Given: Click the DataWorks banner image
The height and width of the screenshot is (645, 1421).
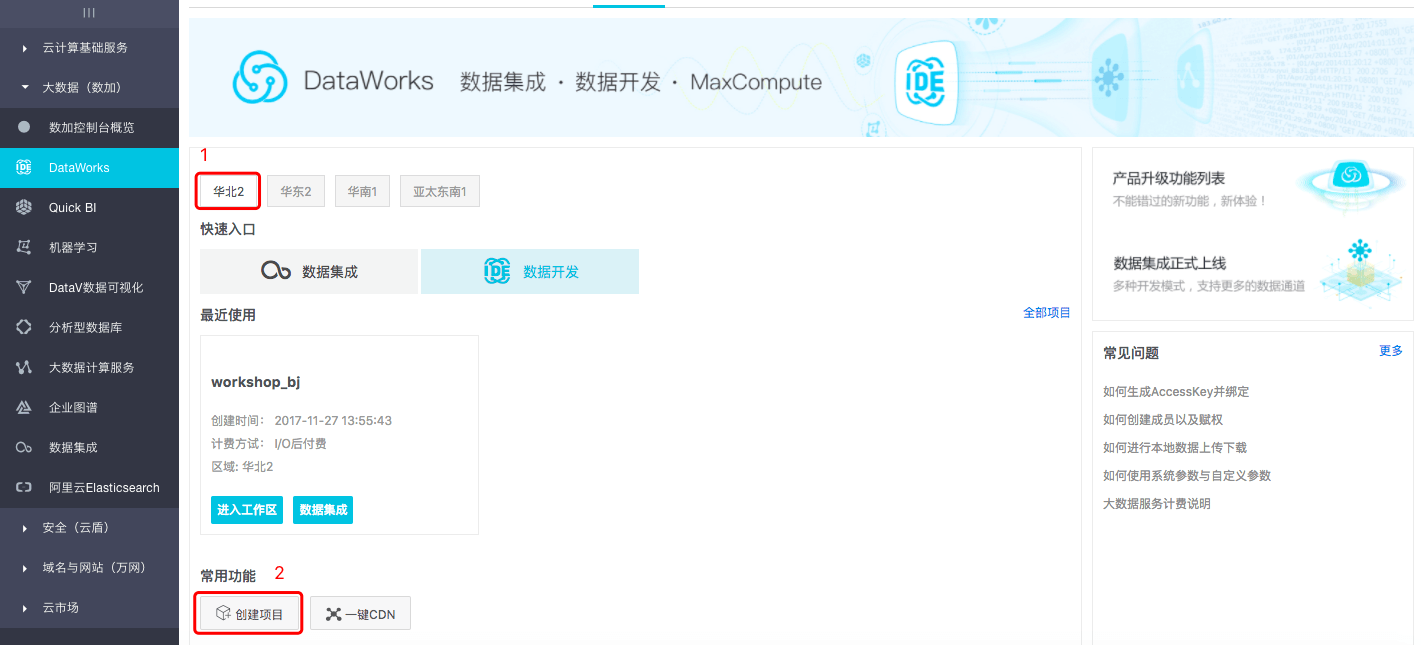Looking at the screenshot, I should [801, 77].
